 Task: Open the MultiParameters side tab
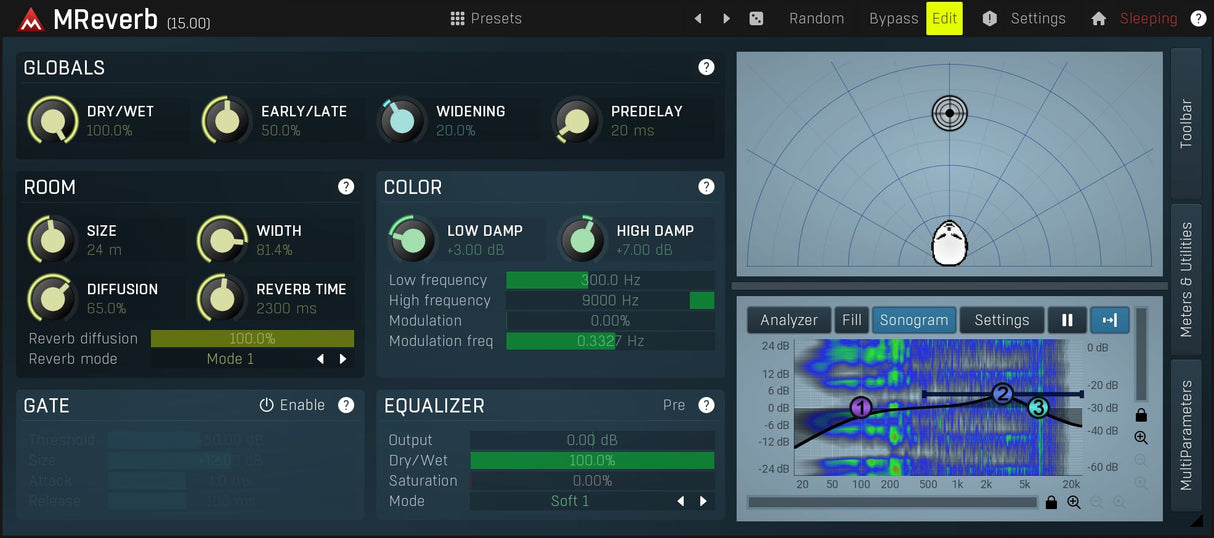coord(1186,435)
